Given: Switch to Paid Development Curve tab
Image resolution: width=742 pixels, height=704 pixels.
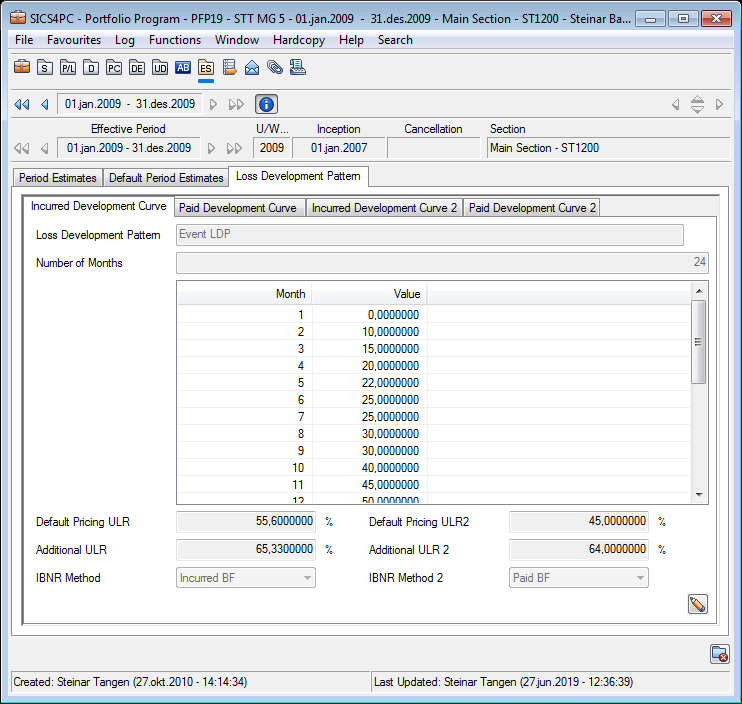Looking at the screenshot, I should pos(238,208).
